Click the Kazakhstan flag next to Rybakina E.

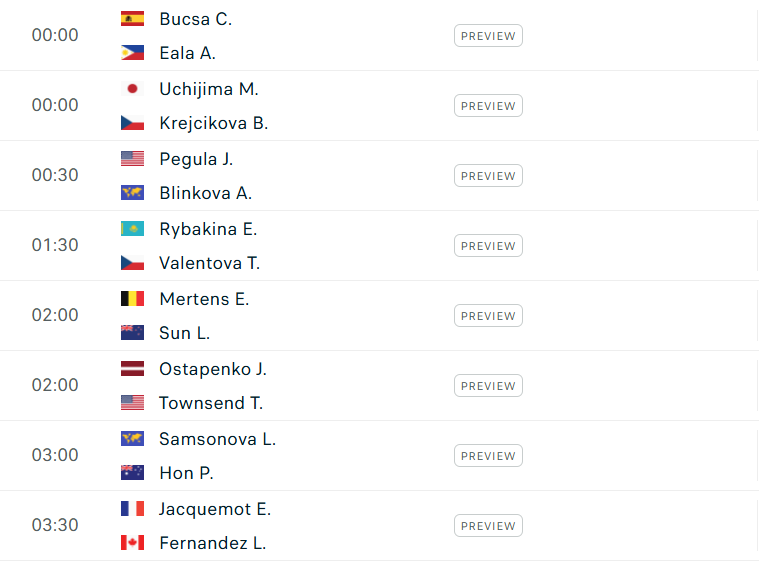tap(132, 229)
